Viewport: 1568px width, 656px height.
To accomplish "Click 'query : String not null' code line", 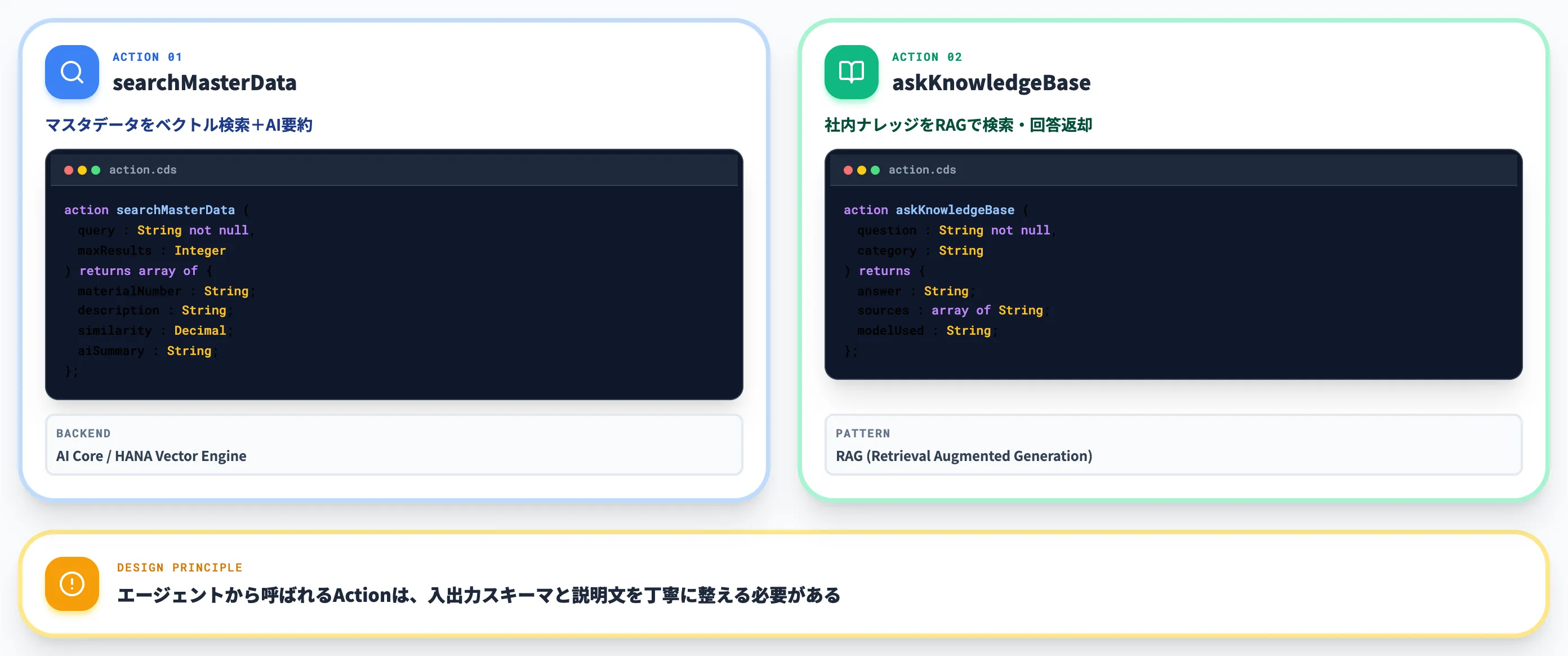I will (x=166, y=231).
